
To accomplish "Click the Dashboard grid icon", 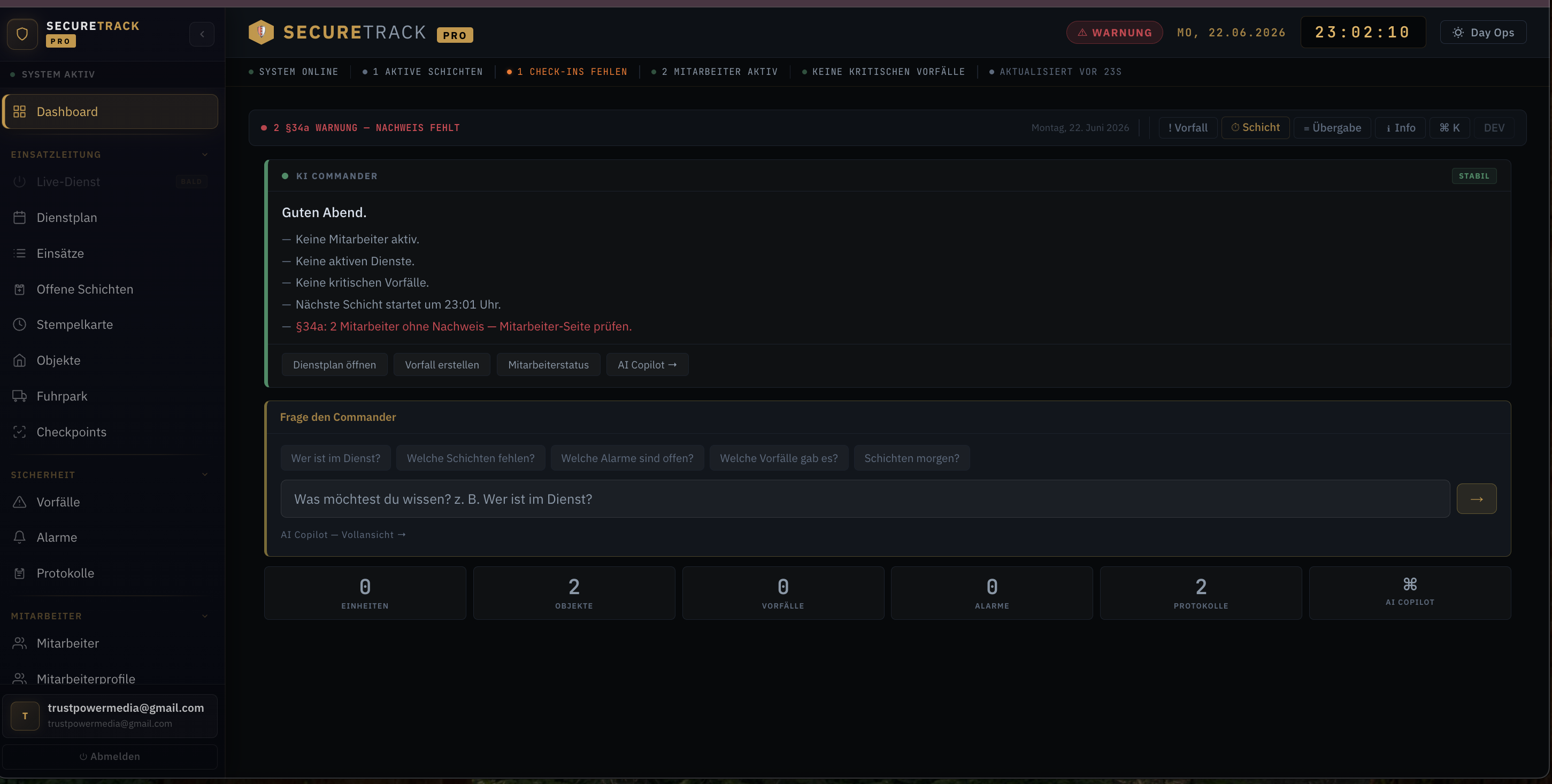I will click(x=19, y=111).
